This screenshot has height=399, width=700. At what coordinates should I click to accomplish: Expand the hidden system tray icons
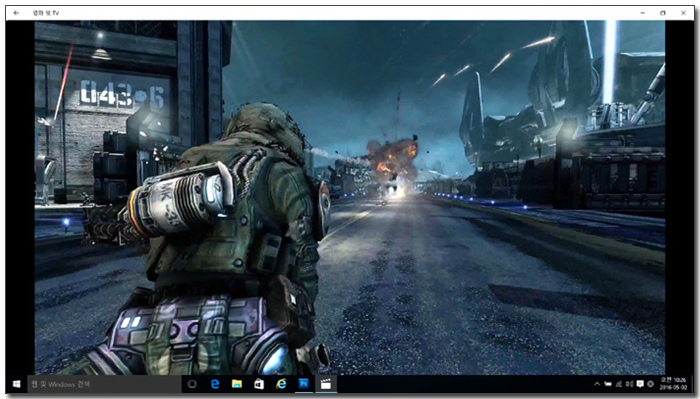(597, 384)
